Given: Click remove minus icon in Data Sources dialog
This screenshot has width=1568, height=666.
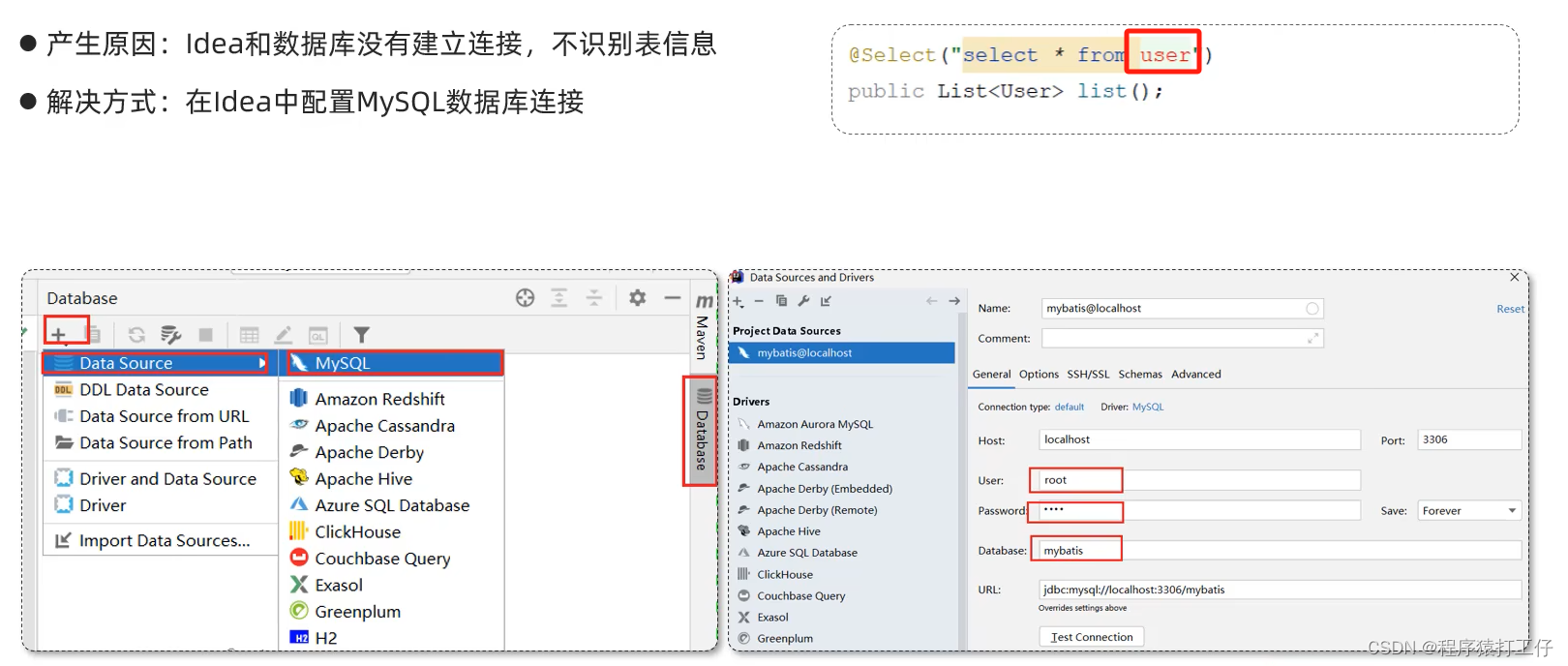Looking at the screenshot, I should (x=760, y=301).
